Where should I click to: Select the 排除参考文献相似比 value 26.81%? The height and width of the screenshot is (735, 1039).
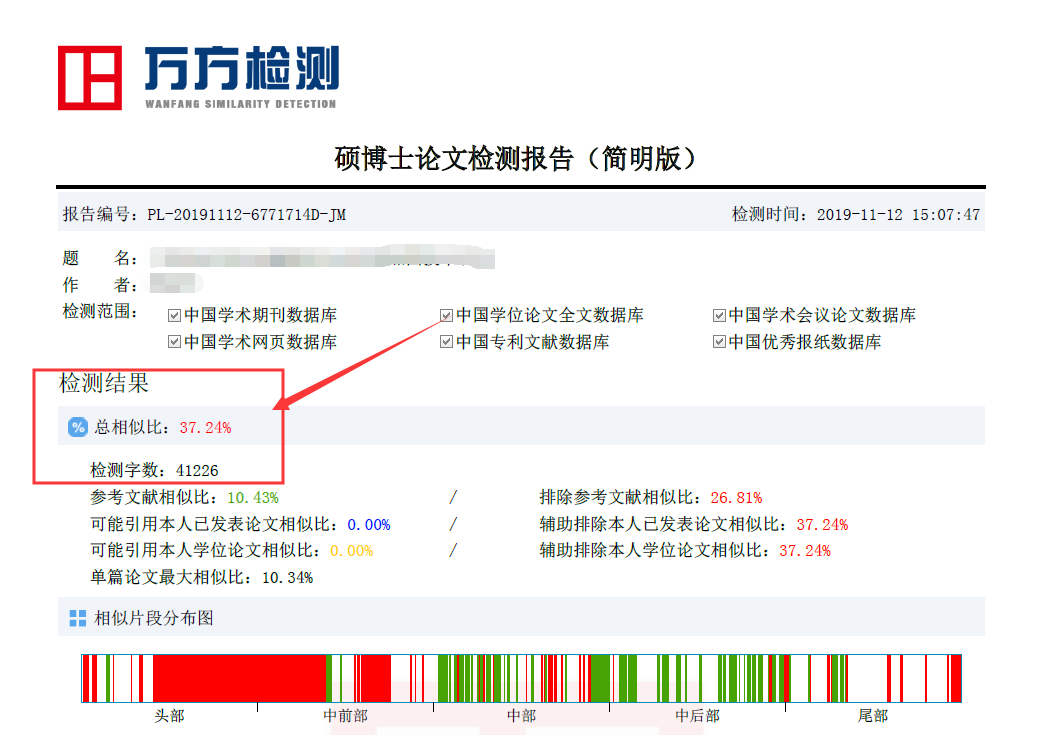pos(736,498)
